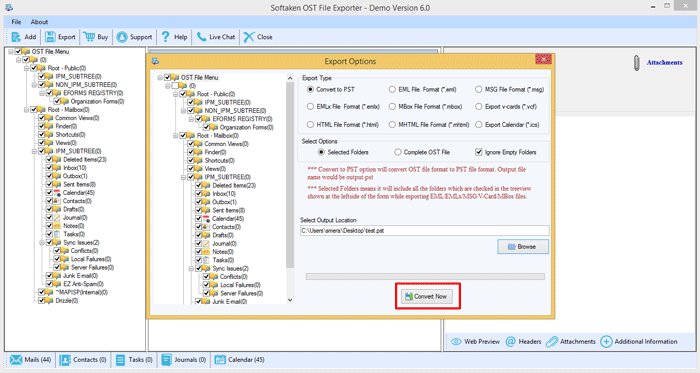Click the Additional Information plus icon
This screenshot has width=700, height=373.
click(606, 342)
